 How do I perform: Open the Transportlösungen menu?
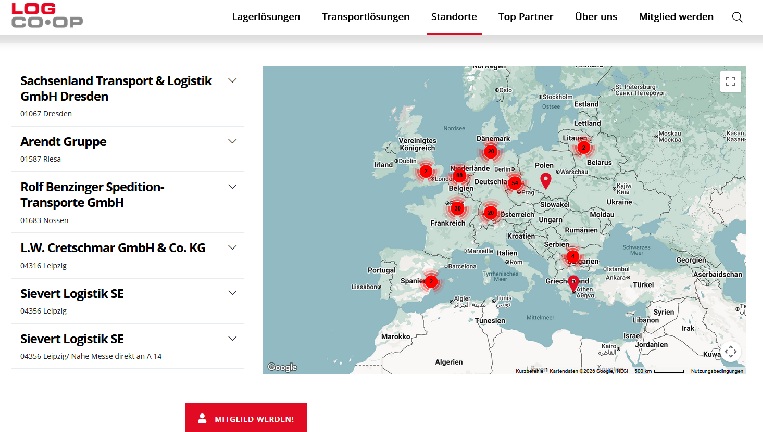point(365,17)
